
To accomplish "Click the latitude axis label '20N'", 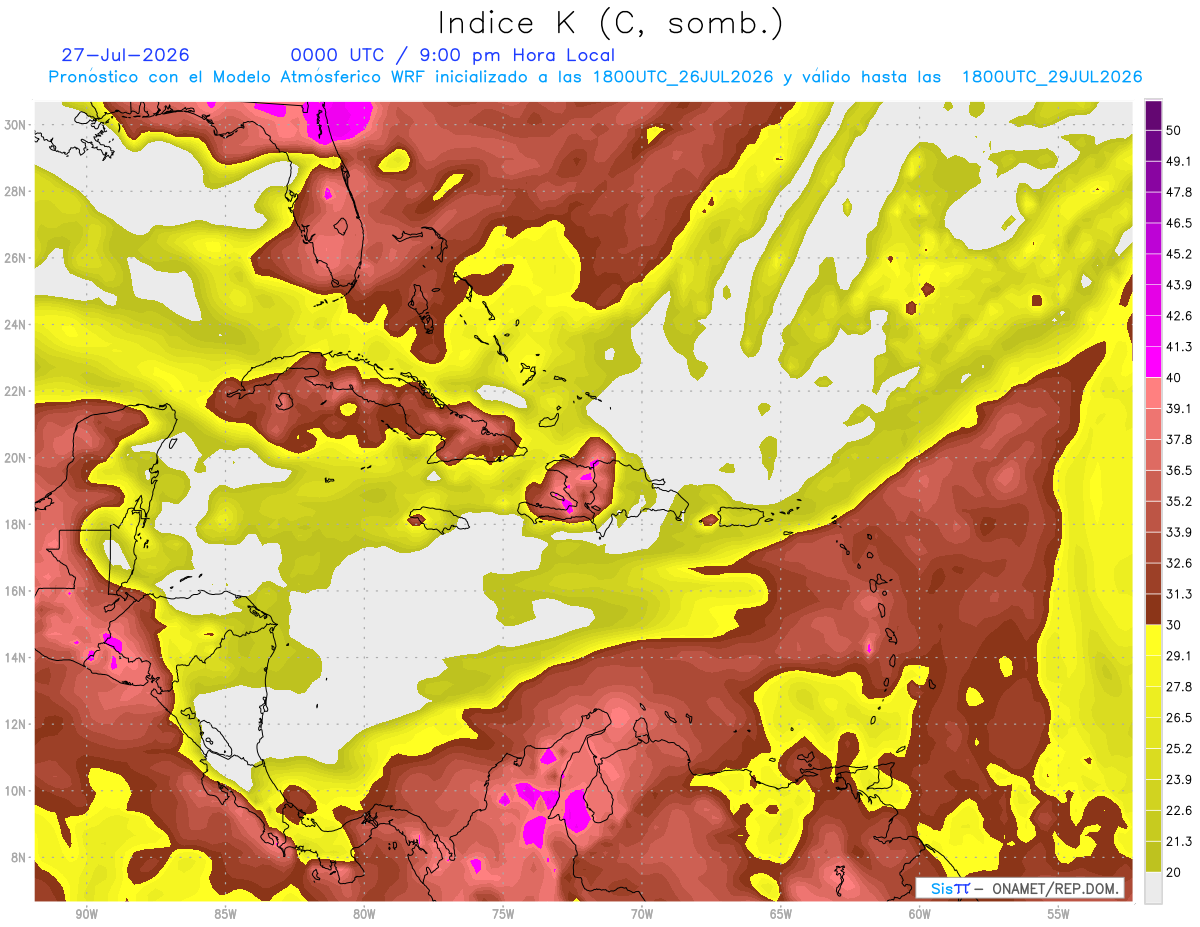I will (x=15, y=458).
